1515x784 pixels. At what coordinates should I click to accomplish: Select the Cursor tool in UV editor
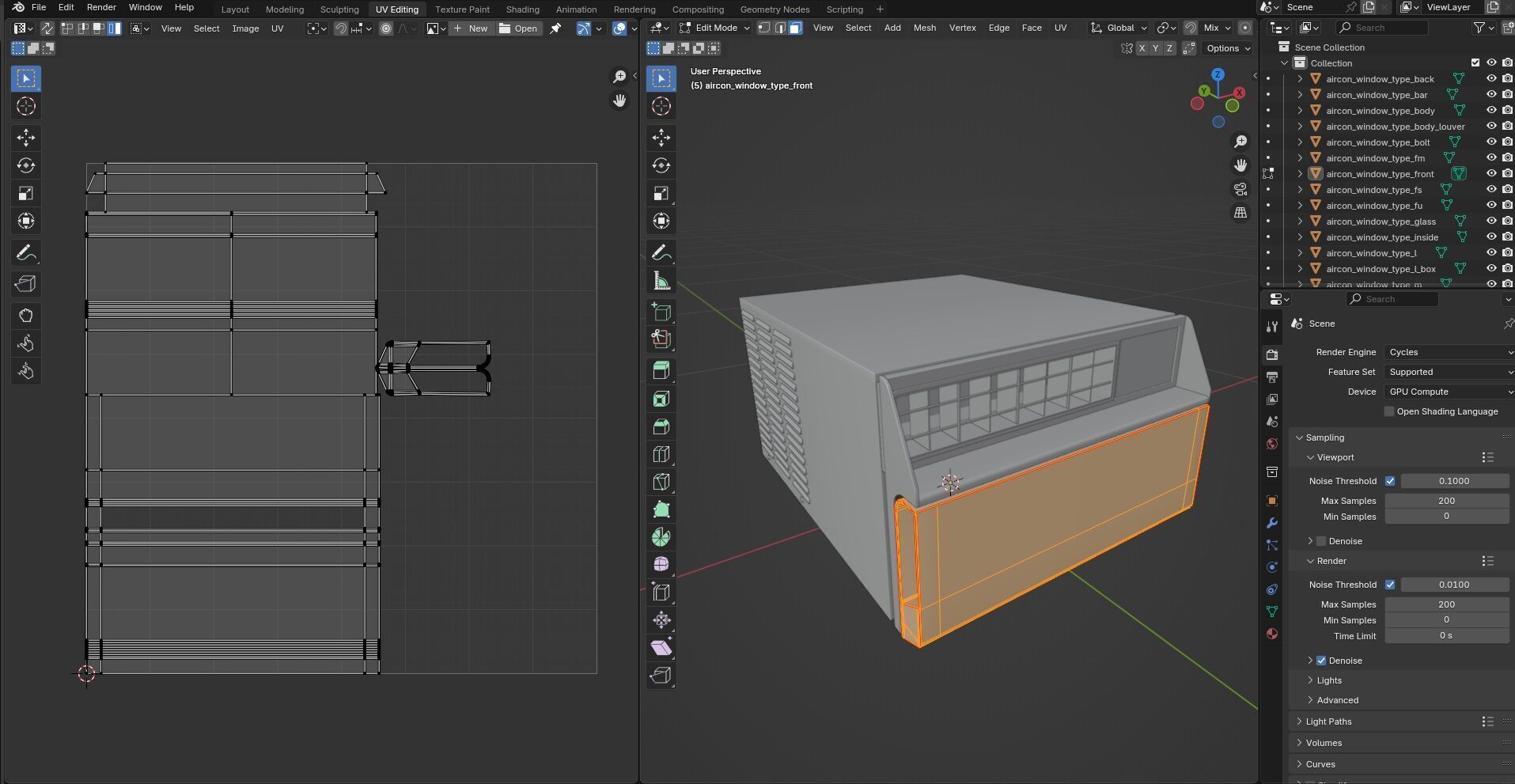pyautogui.click(x=26, y=106)
